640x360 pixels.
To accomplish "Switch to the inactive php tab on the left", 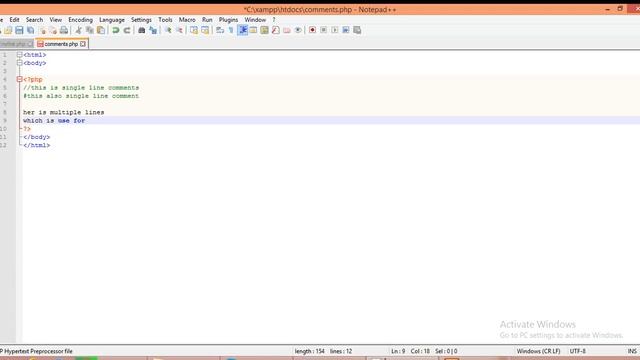I will pyautogui.click(x=16, y=44).
